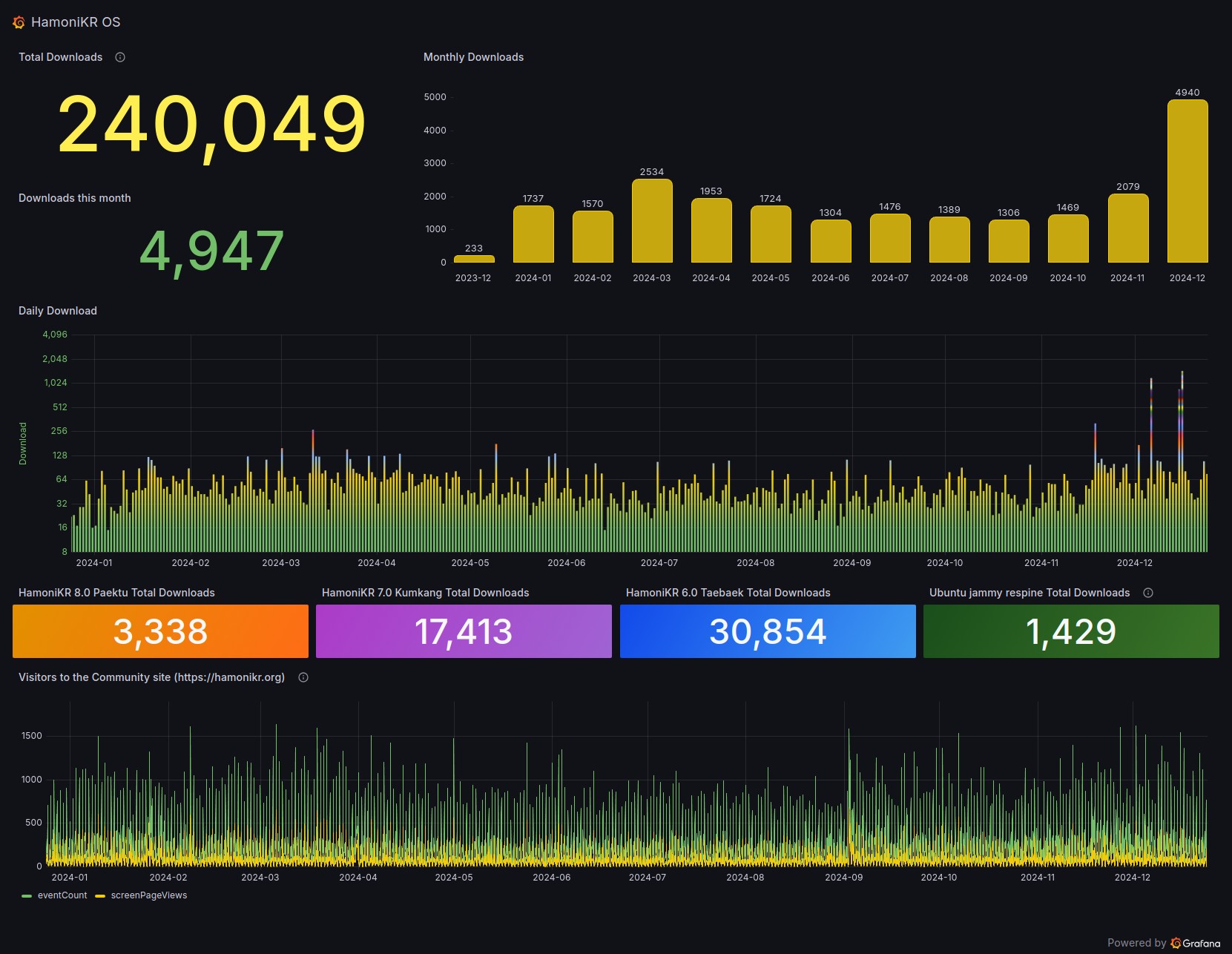Image resolution: width=1232 pixels, height=954 pixels.
Task: Click the 2024-06 monthly bar labeled 1304
Action: [831, 241]
